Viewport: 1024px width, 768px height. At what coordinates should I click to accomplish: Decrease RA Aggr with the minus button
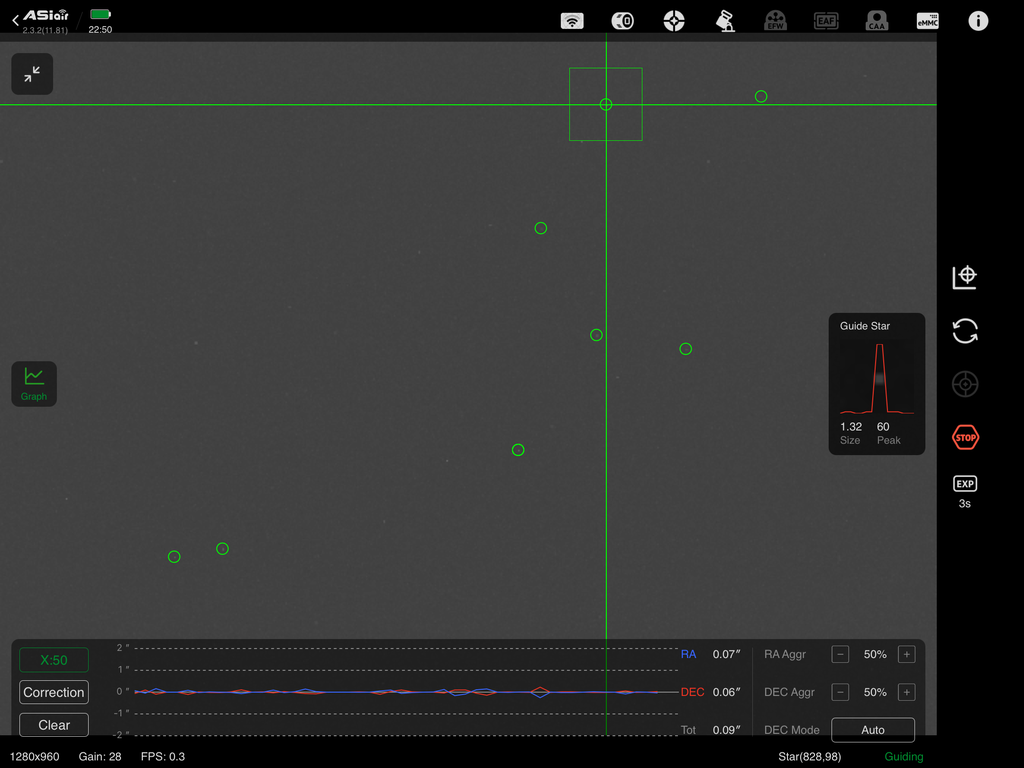(840, 654)
